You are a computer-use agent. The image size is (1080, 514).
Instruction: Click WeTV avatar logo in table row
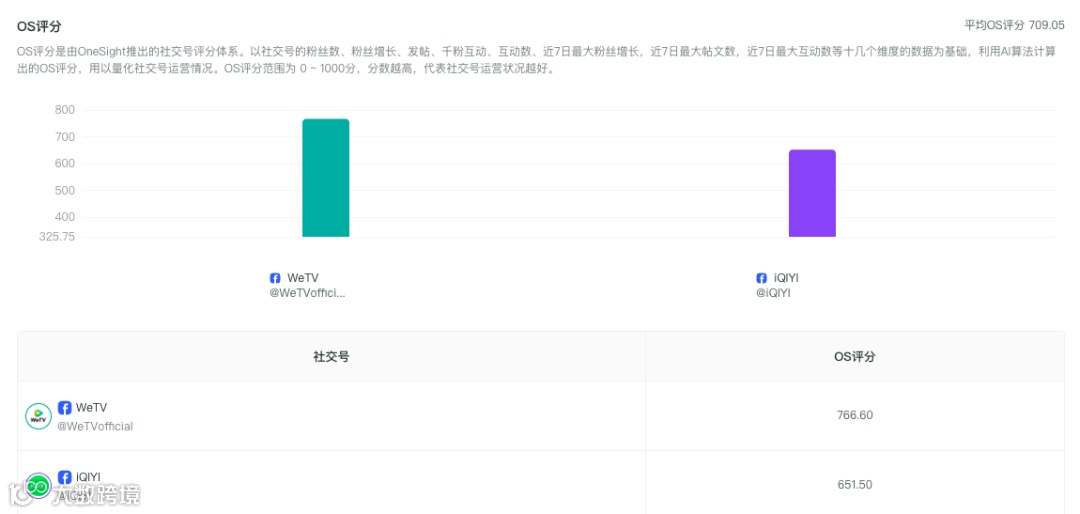(x=39, y=416)
